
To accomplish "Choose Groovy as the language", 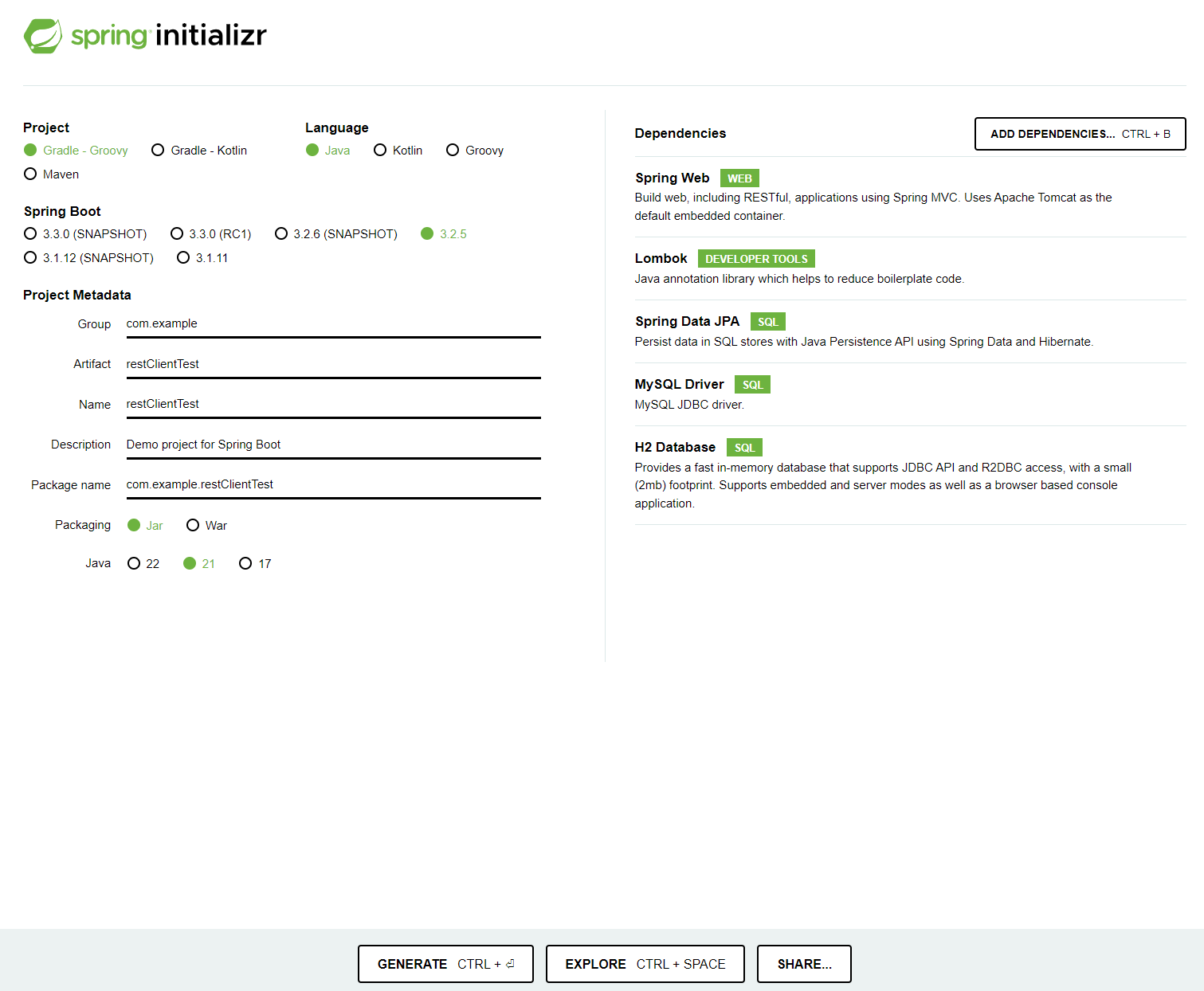I will click(475, 150).
